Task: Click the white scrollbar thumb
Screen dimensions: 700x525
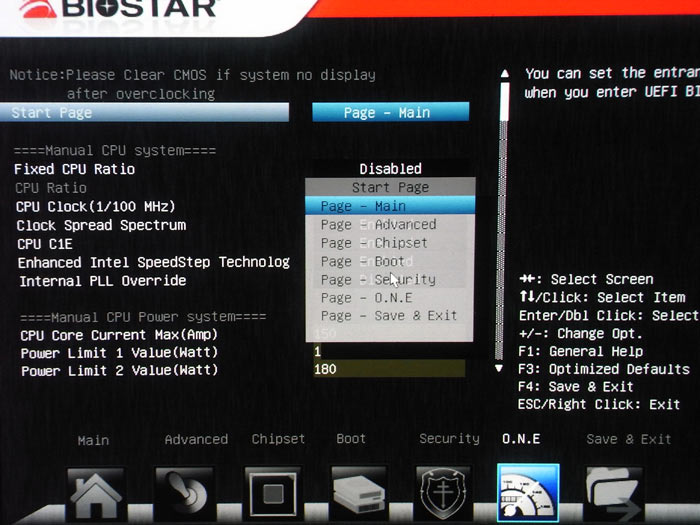Action: pyautogui.click(x=504, y=101)
